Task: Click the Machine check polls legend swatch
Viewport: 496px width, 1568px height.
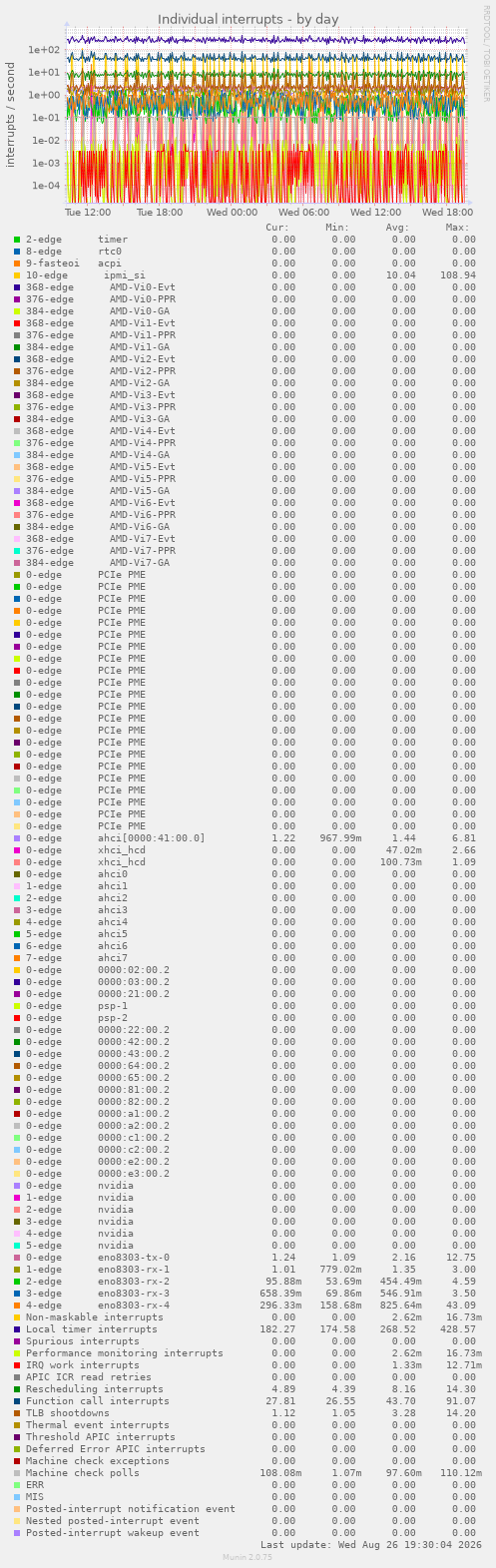Action: 17,1473
